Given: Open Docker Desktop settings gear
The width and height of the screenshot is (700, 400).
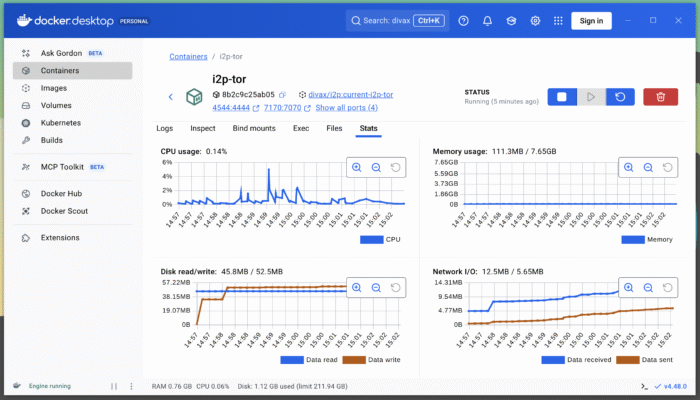Looking at the screenshot, I should pyautogui.click(x=535, y=21).
